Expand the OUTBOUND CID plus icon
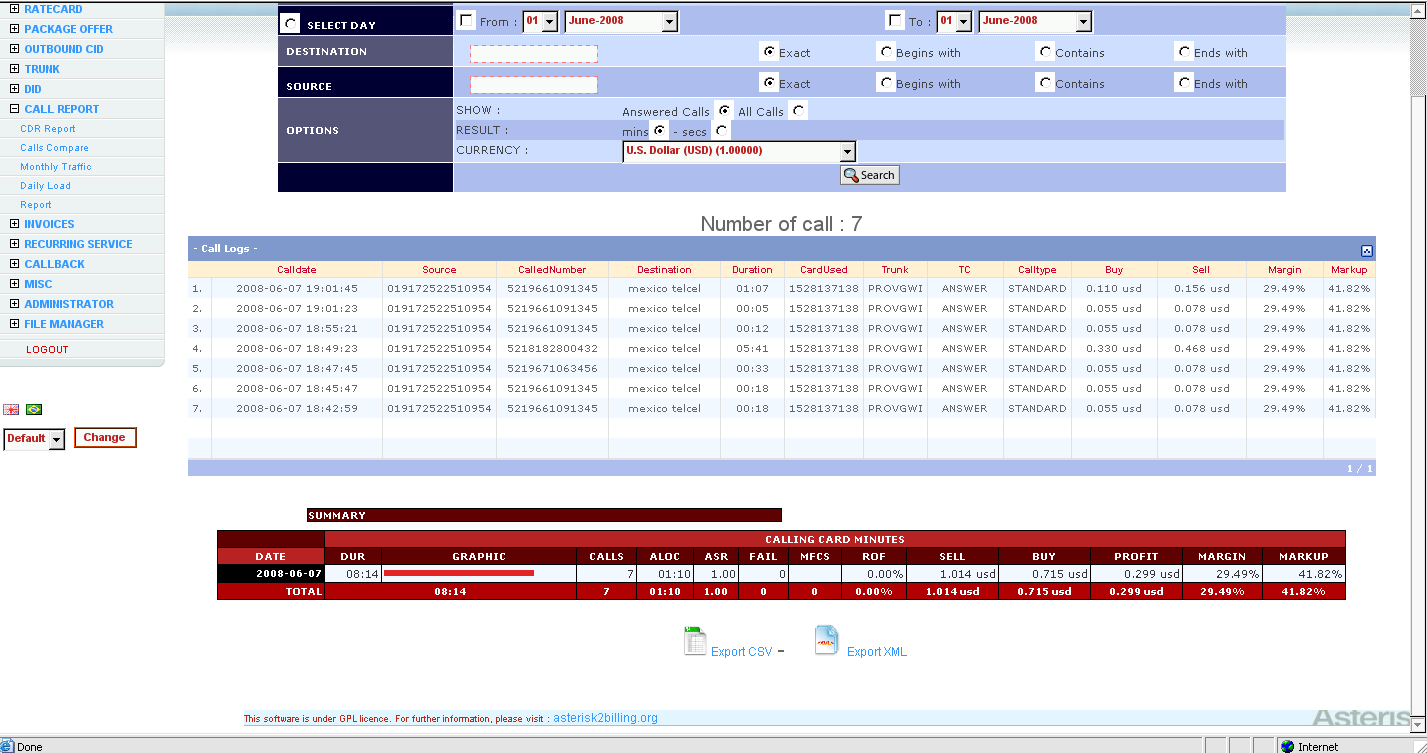Screen dimensions: 1427x753 pos(14,49)
